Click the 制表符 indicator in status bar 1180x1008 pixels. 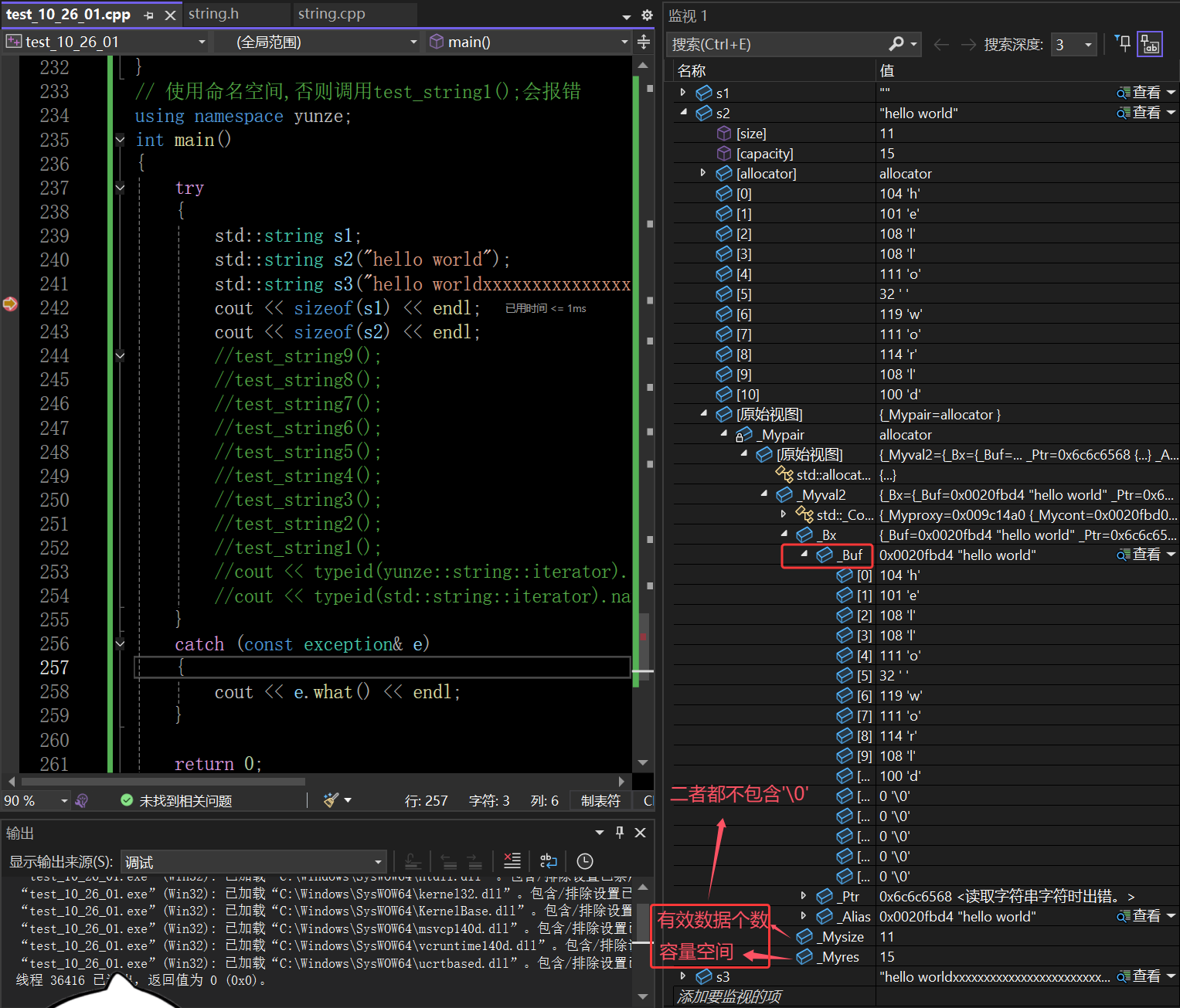tap(600, 801)
